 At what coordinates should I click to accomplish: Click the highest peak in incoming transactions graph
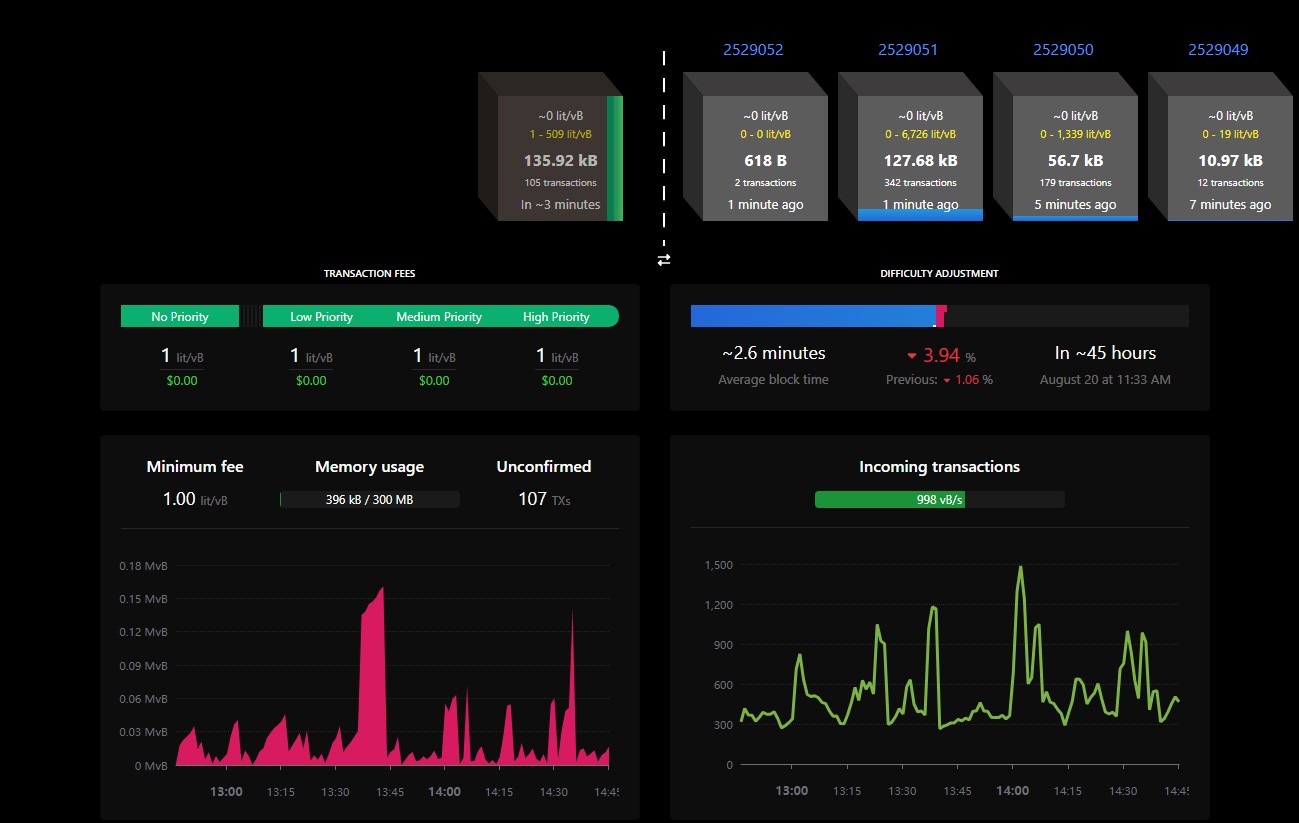coord(1020,568)
